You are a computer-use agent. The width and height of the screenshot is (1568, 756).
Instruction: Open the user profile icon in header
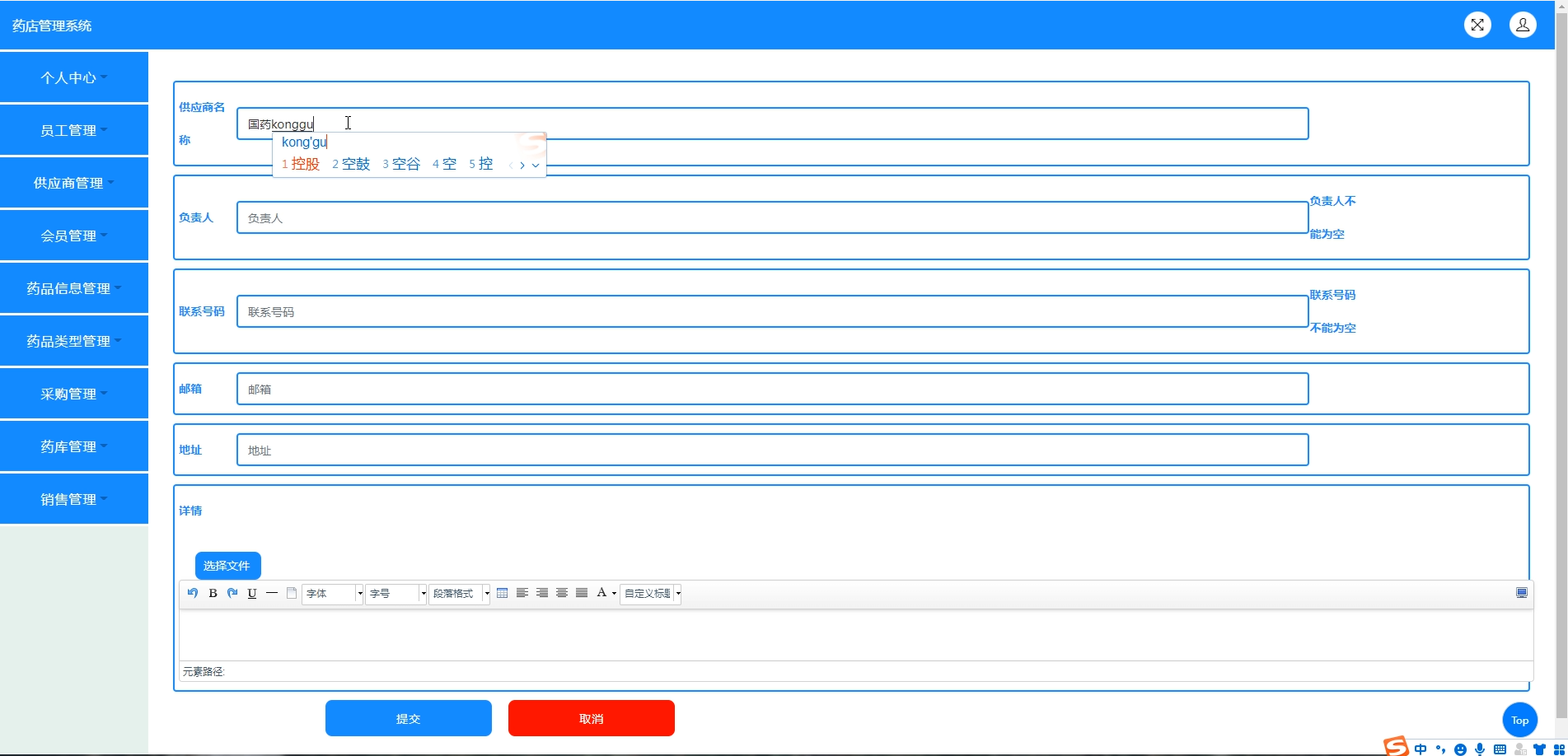(x=1523, y=25)
